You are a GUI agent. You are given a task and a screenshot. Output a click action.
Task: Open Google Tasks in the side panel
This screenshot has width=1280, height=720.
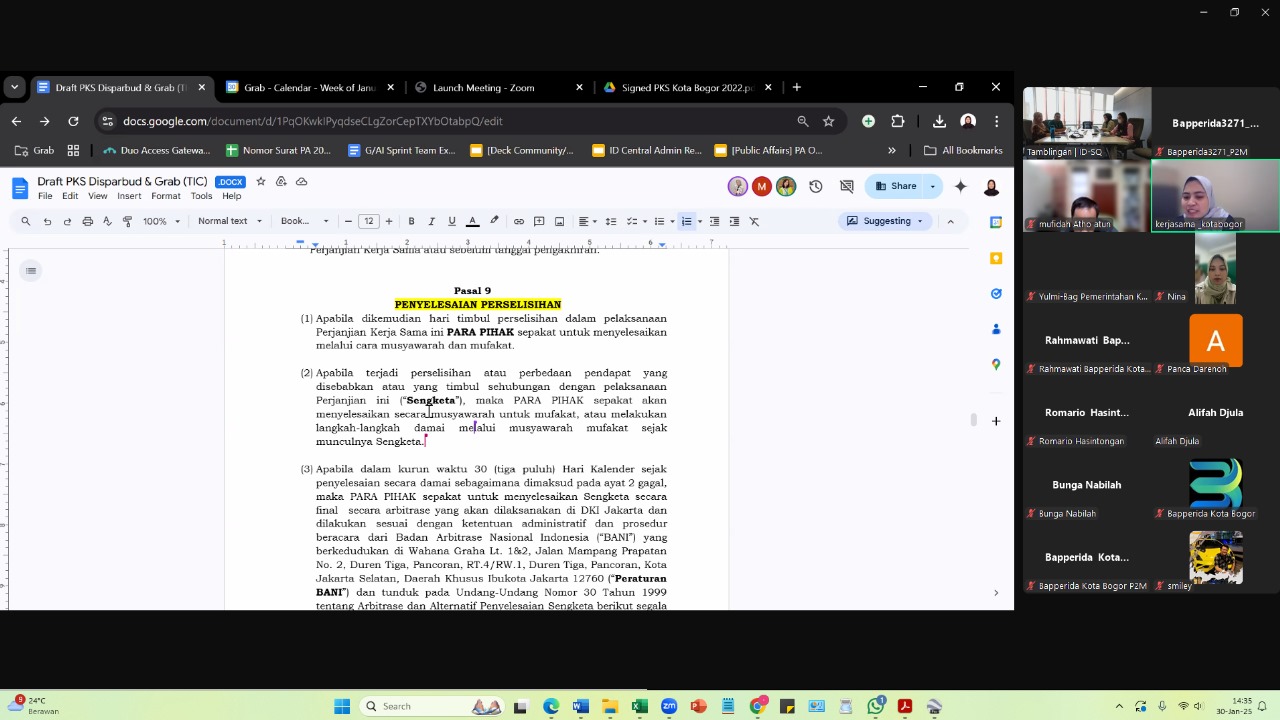996,294
